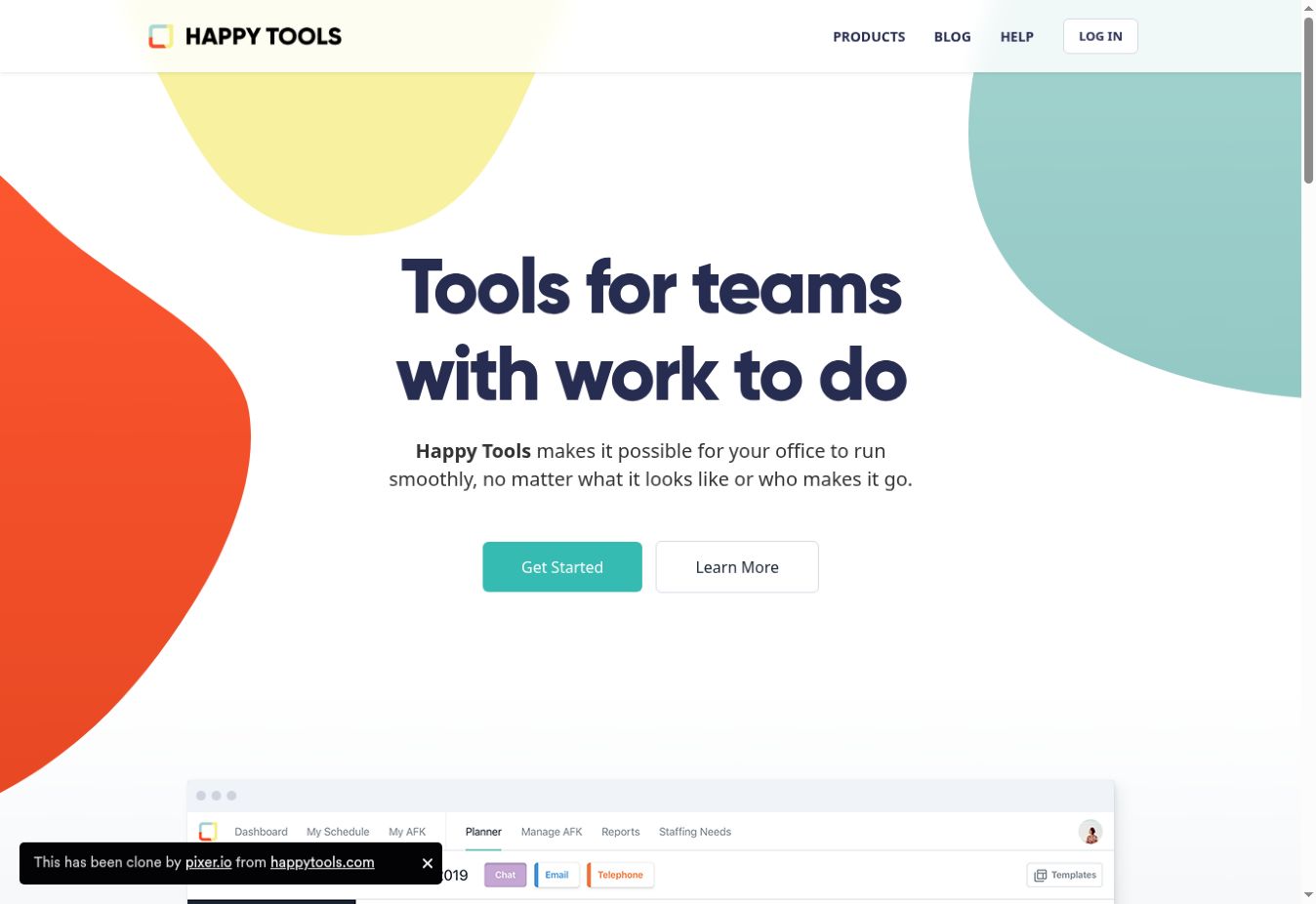Open the pixer.io link
Screen dimensions: 1316x904
208,862
